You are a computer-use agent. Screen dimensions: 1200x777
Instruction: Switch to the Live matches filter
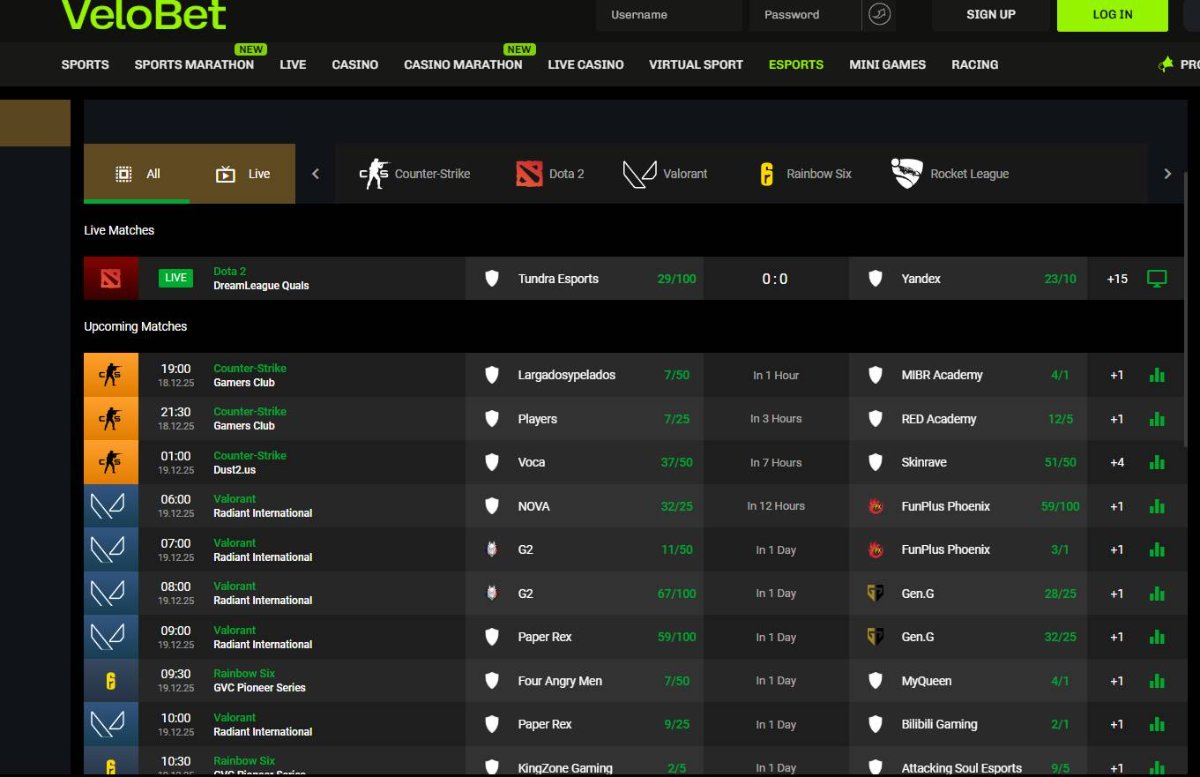243,174
